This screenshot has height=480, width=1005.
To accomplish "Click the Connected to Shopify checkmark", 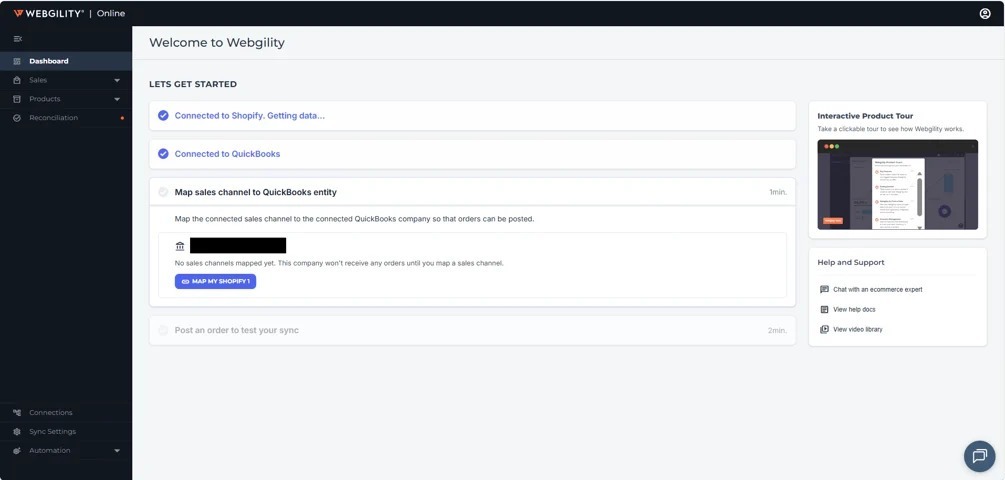I will click(163, 115).
